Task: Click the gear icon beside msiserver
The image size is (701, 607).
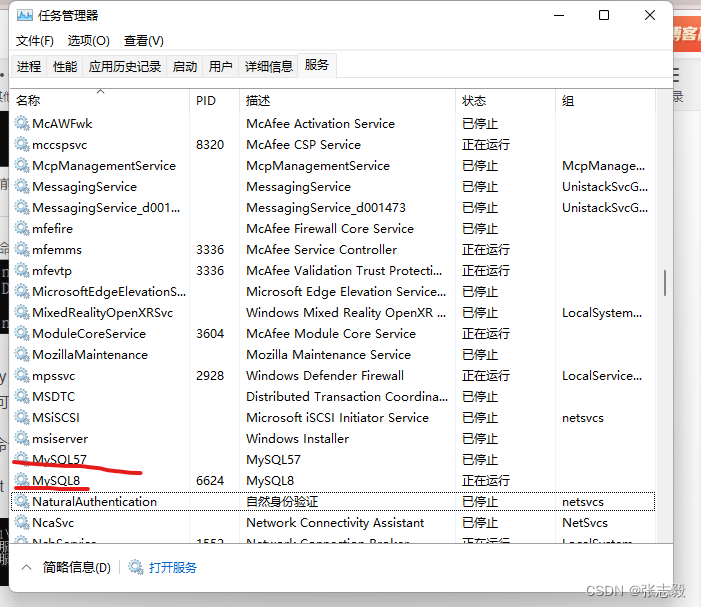Action: point(22,438)
